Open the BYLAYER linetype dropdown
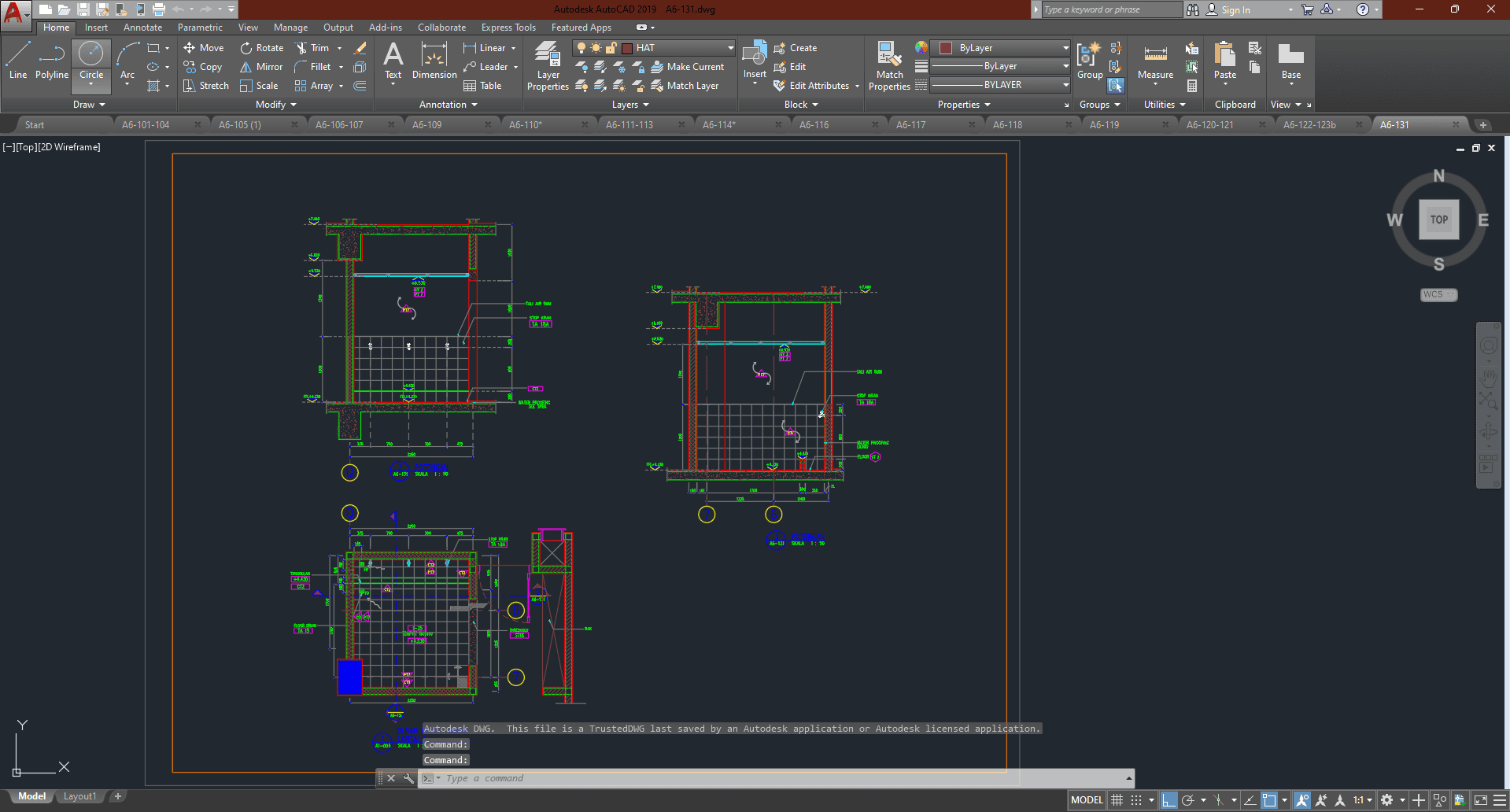 tap(1065, 85)
